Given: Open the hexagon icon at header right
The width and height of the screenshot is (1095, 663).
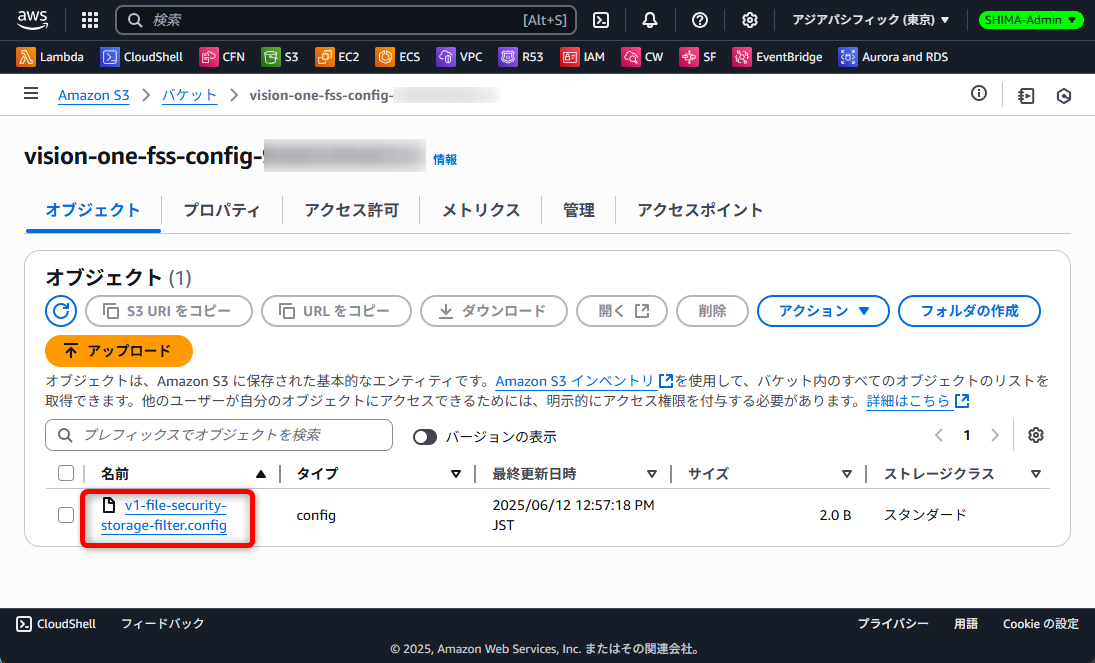Looking at the screenshot, I should 1064,96.
